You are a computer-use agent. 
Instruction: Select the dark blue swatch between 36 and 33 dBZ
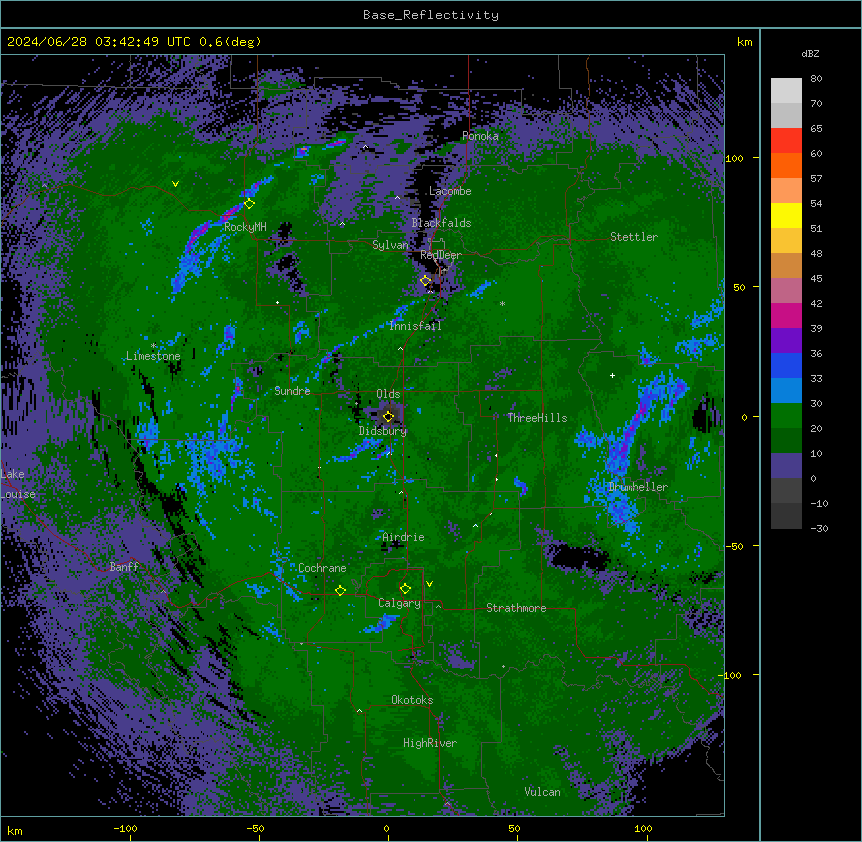[786, 365]
